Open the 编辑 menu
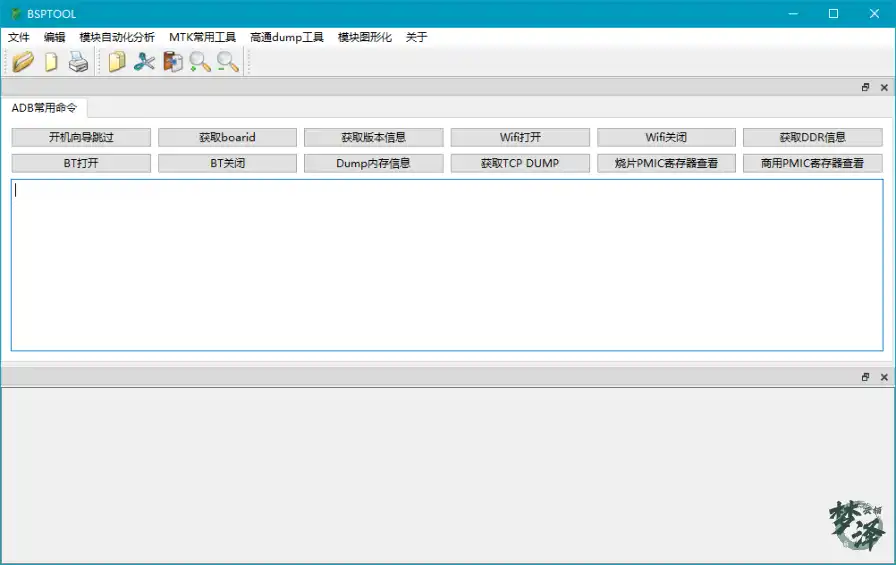The width and height of the screenshot is (896, 565). click(x=54, y=37)
